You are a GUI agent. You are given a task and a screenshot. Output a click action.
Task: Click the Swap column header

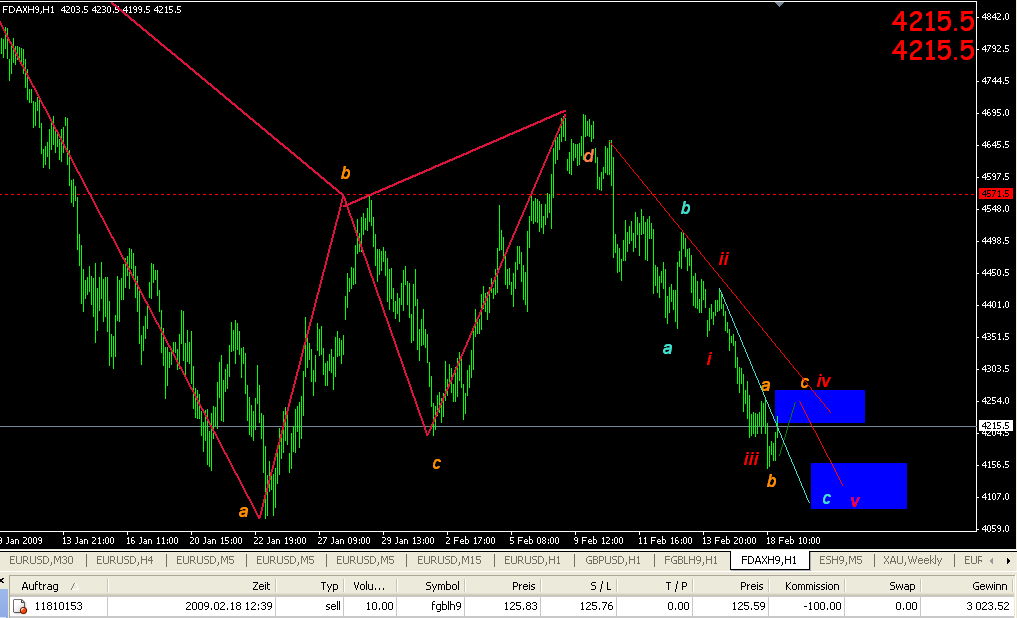(883, 586)
